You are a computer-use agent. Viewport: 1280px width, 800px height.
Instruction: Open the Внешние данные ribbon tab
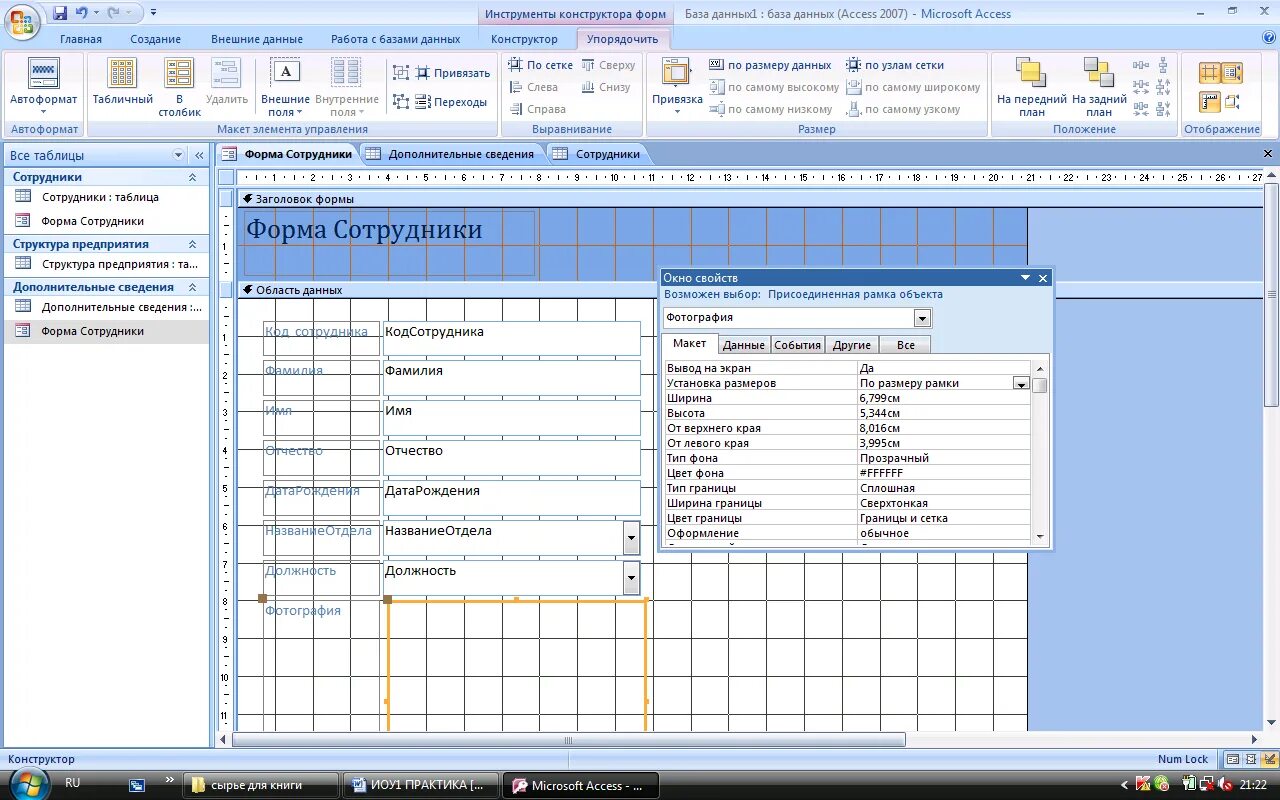tap(257, 39)
